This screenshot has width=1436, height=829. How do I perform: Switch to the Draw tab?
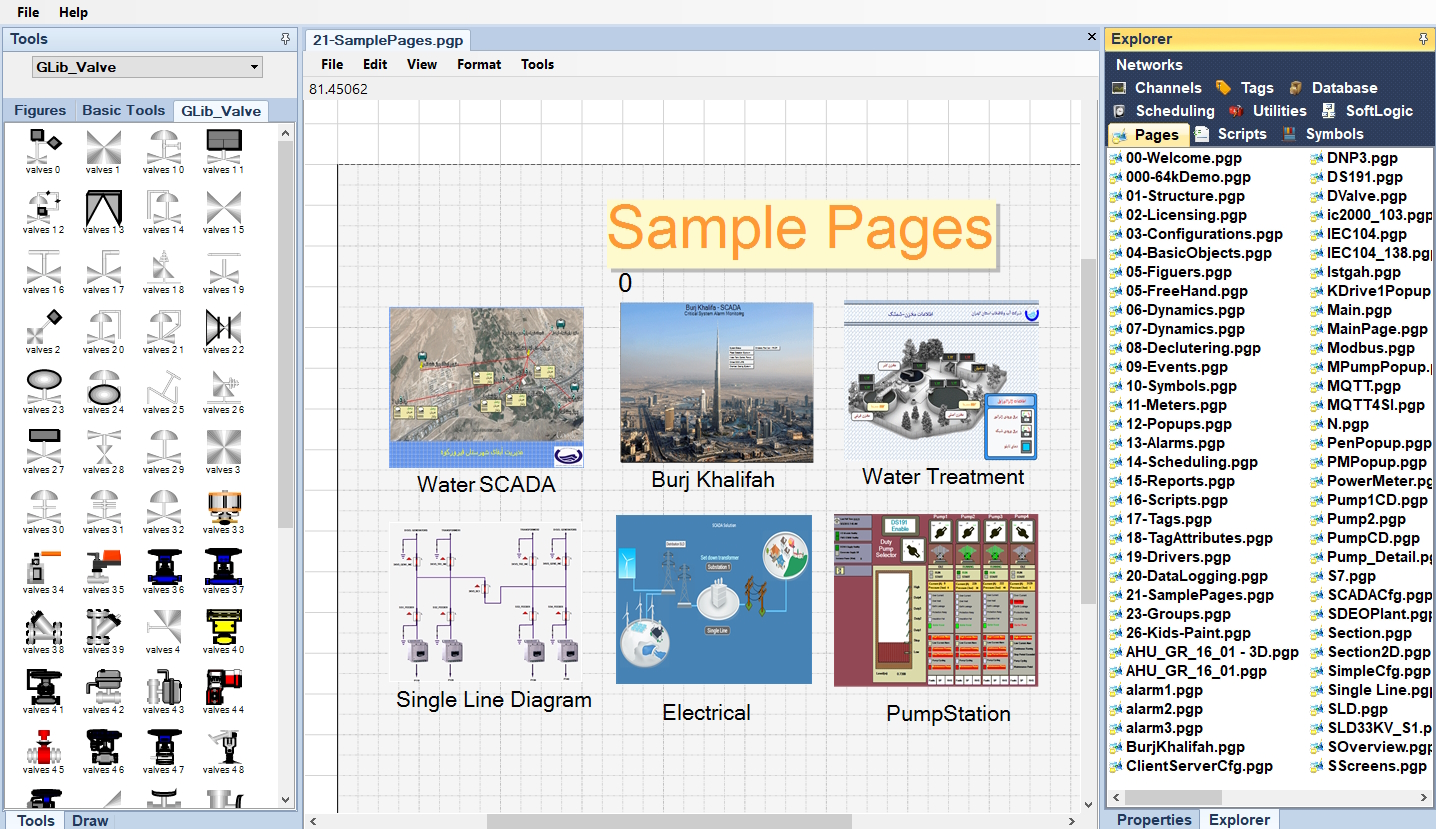tap(90, 820)
